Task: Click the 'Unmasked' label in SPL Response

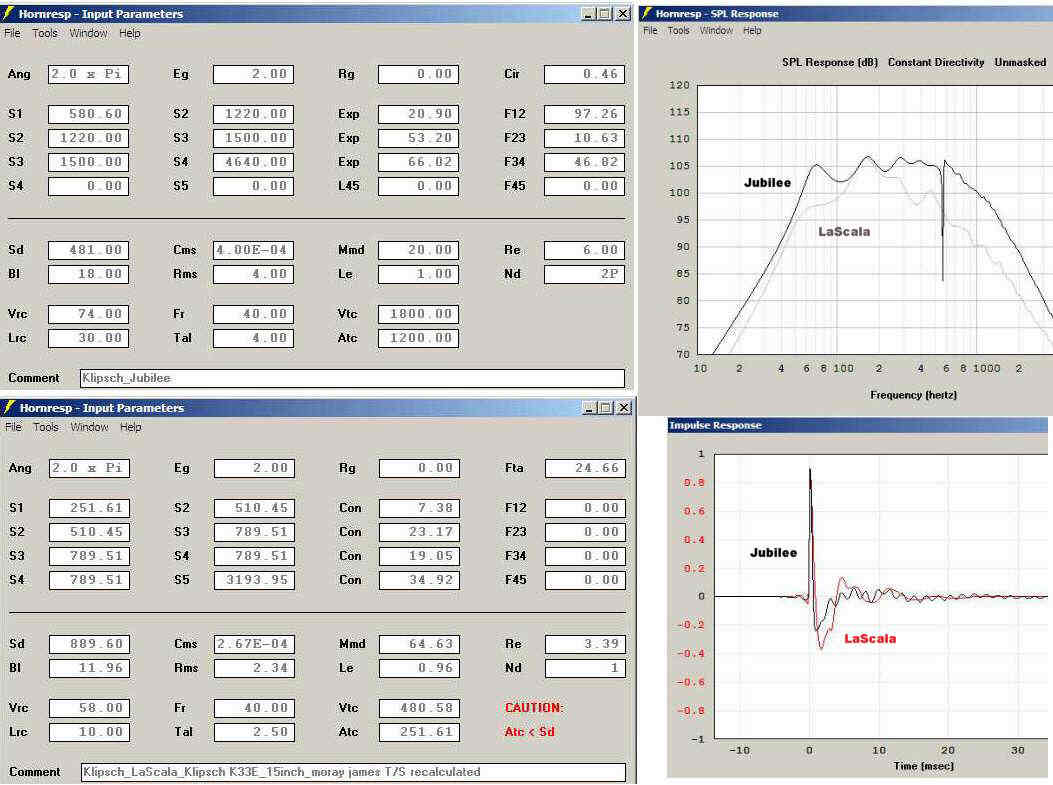Action: [1020, 62]
